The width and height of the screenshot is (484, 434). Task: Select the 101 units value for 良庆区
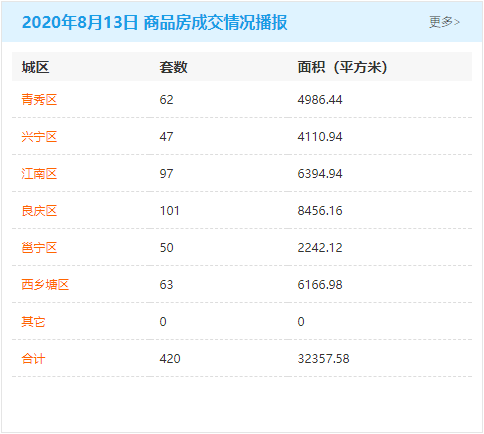pos(170,211)
